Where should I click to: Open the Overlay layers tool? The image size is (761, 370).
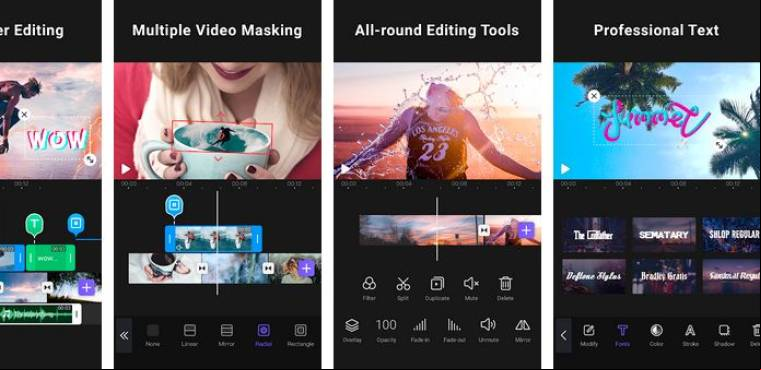[x=352, y=325]
